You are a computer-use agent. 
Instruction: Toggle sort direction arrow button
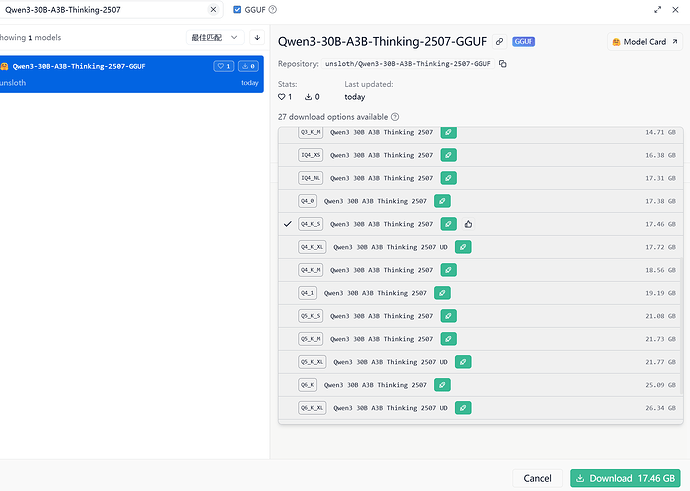click(257, 37)
